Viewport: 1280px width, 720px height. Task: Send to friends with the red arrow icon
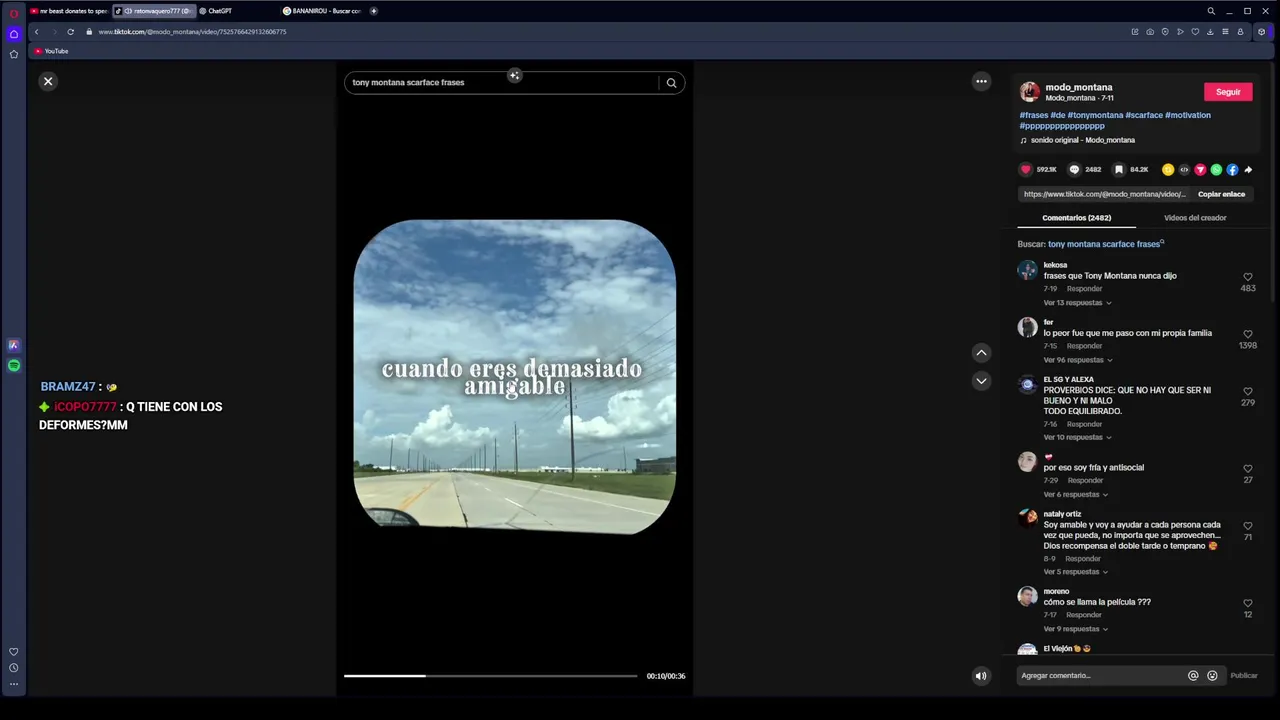[x=1200, y=170]
